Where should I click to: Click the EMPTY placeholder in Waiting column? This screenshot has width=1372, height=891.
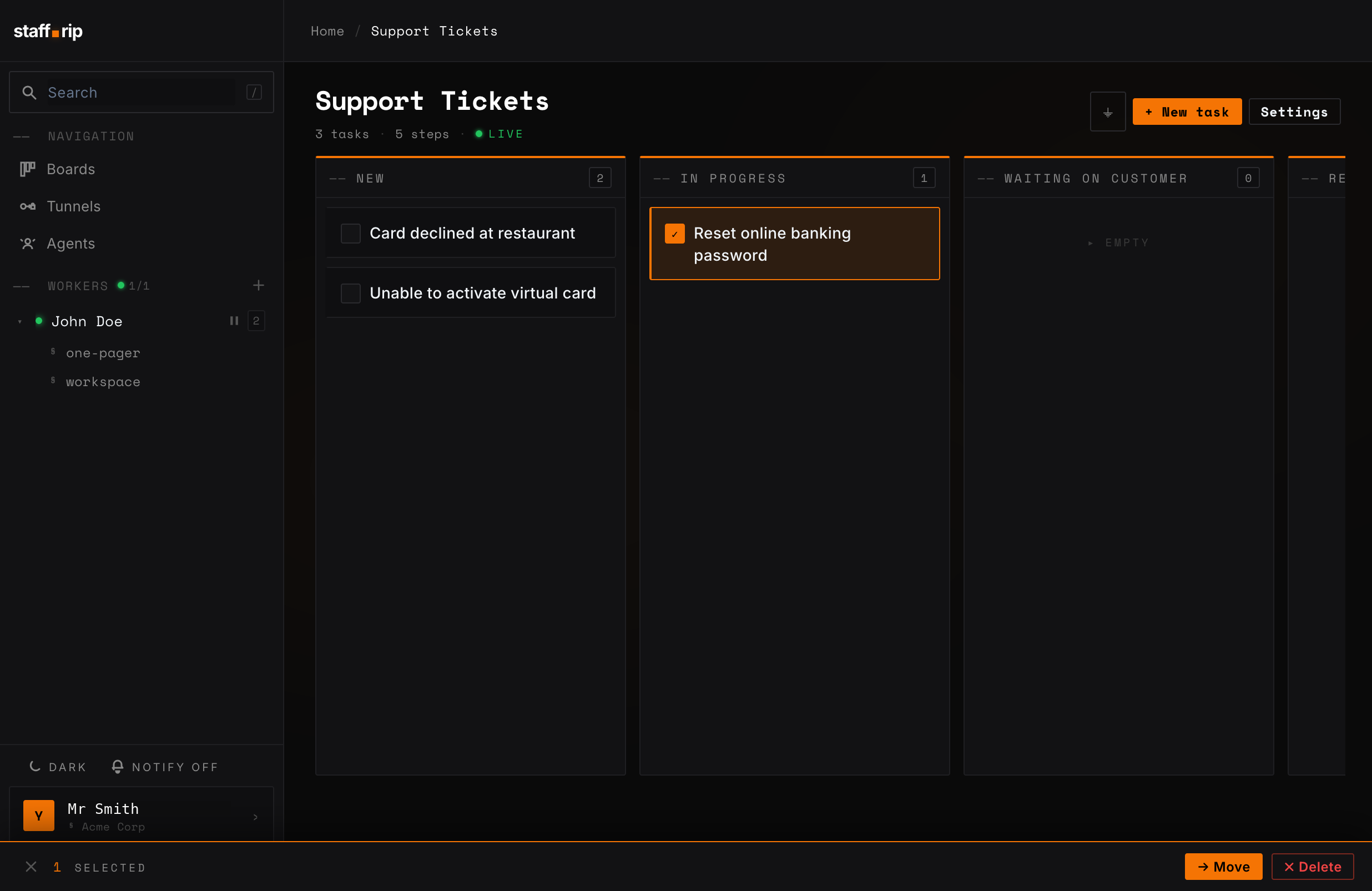pos(1118,242)
